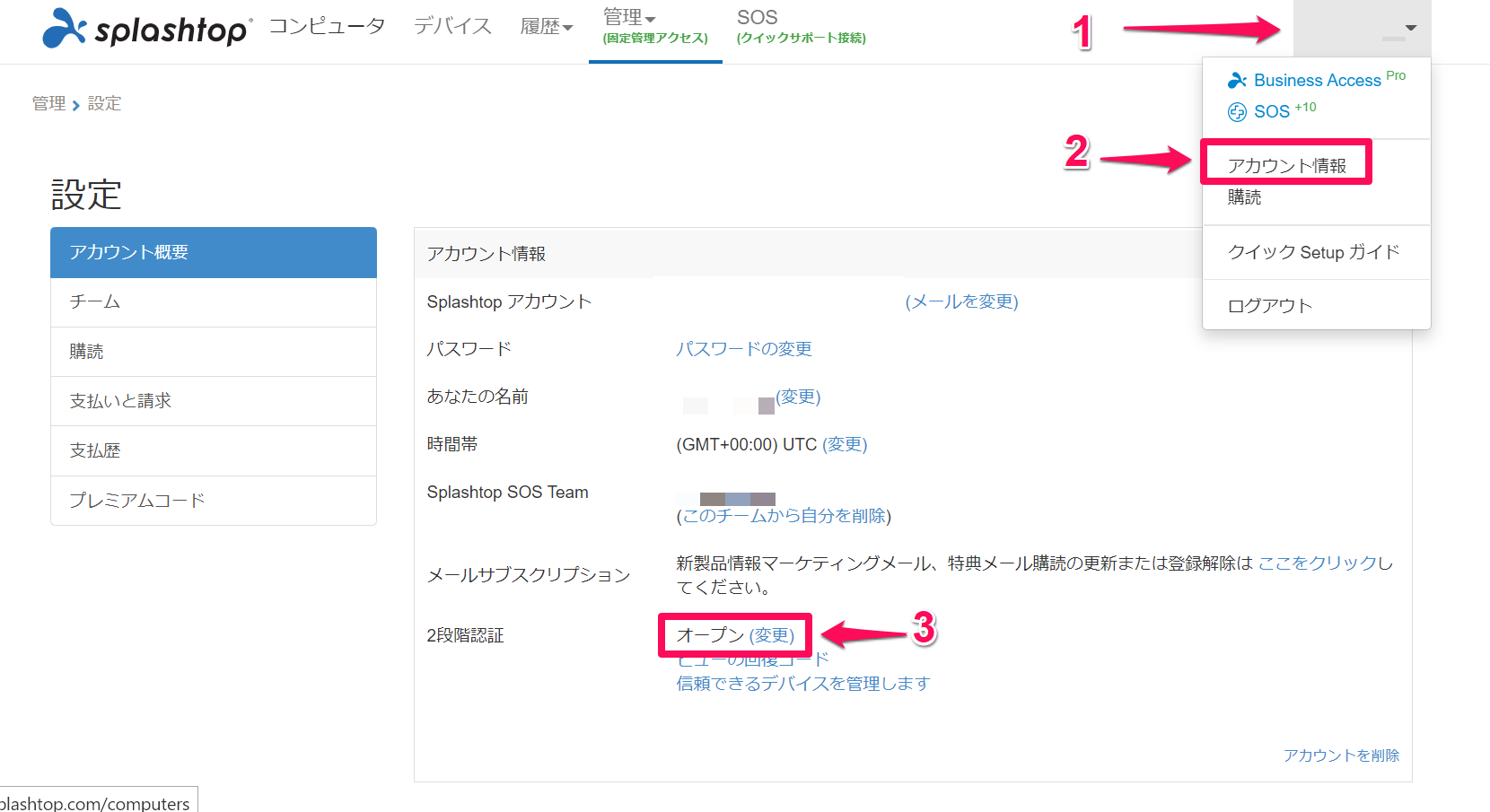Click 変更 next to the UTC time zone
This screenshot has width=1490, height=812.
click(845, 444)
